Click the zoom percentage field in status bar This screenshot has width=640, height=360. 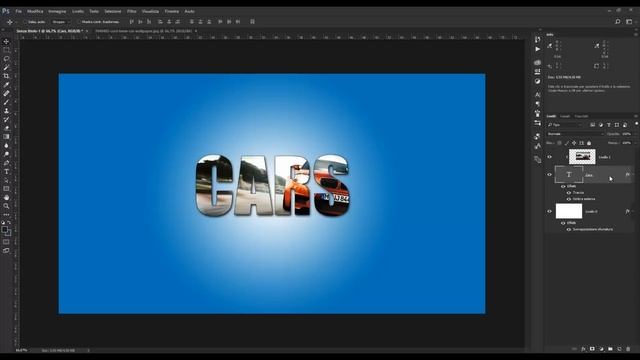pos(22,350)
